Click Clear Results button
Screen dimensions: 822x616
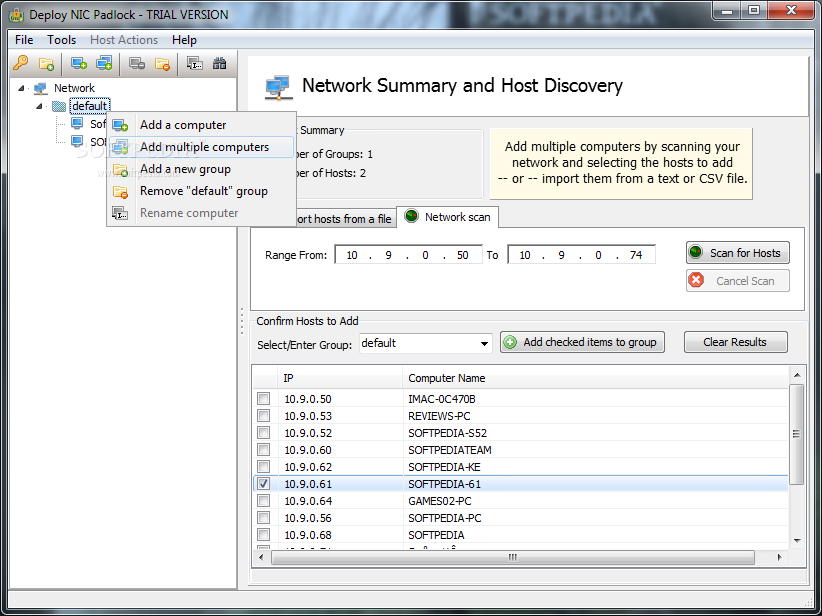coord(736,342)
